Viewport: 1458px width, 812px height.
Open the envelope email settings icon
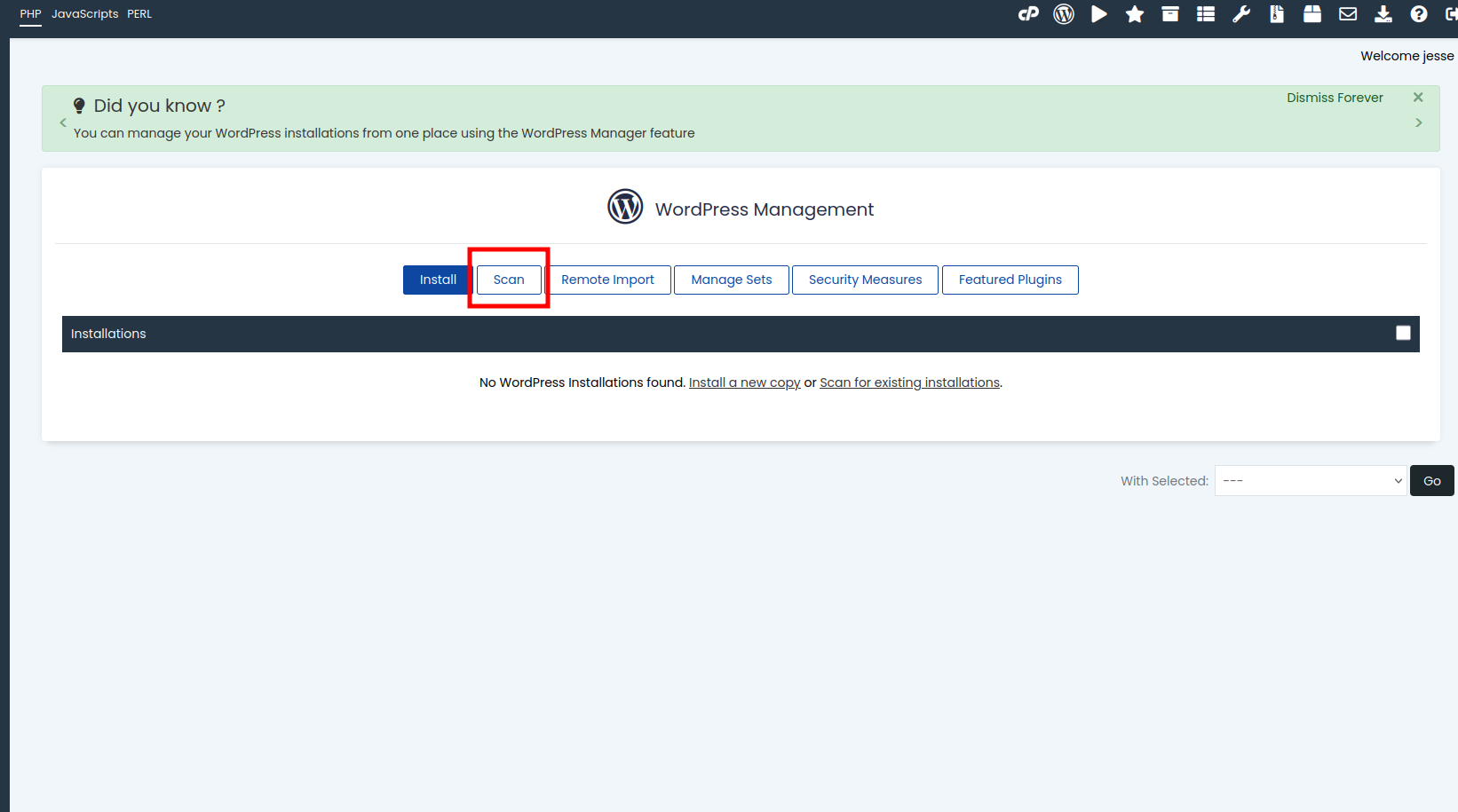click(1348, 13)
